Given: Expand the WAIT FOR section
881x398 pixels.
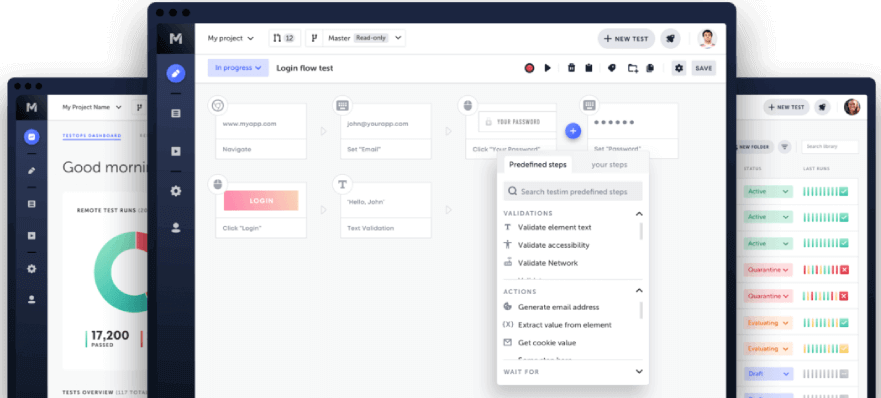Looking at the screenshot, I should tap(573, 372).
